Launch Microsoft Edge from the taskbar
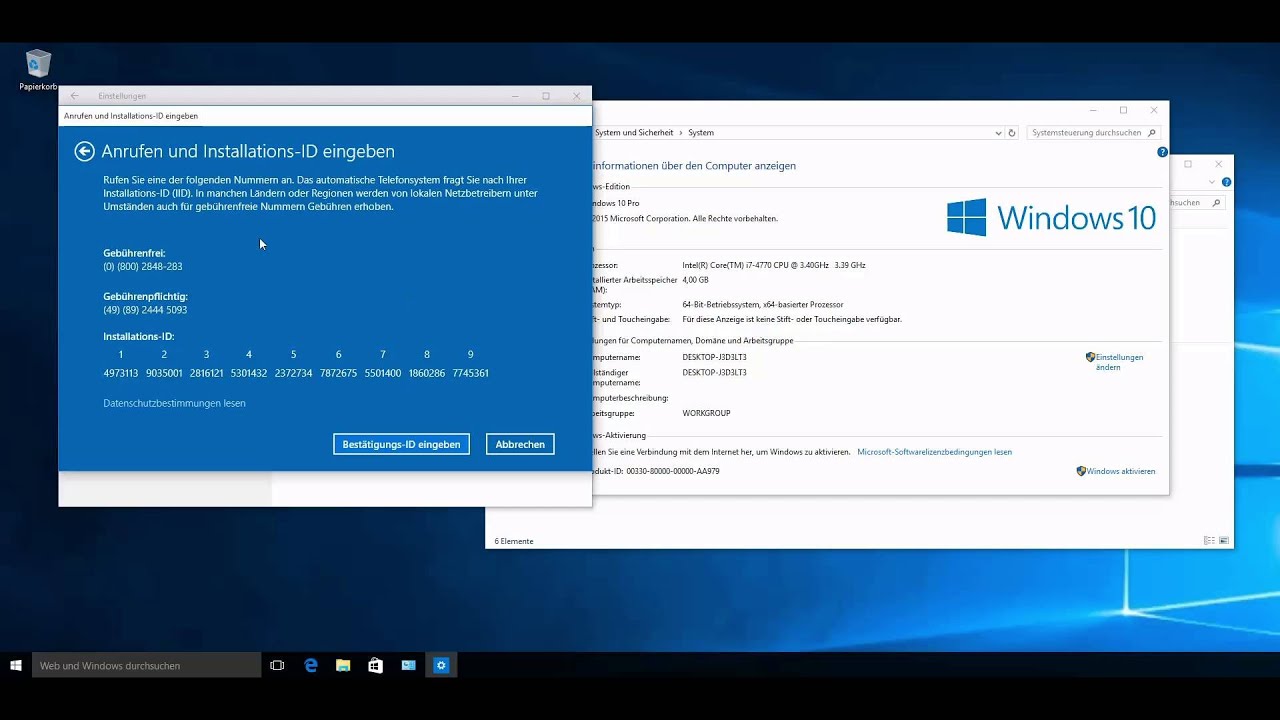The height and width of the screenshot is (720, 1280). pyautogui.click(x=310, y=665)
